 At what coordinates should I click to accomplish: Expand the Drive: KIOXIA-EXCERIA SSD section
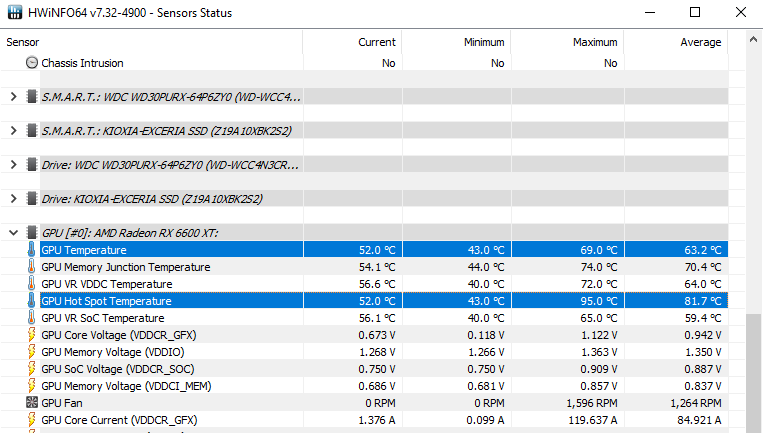tap(14, 198)
